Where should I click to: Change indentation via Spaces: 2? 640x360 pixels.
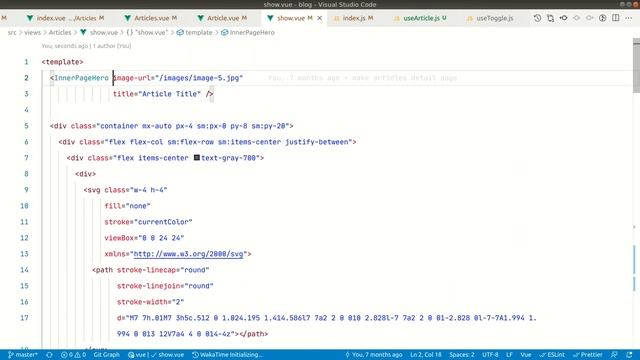[x=462, y=355]
